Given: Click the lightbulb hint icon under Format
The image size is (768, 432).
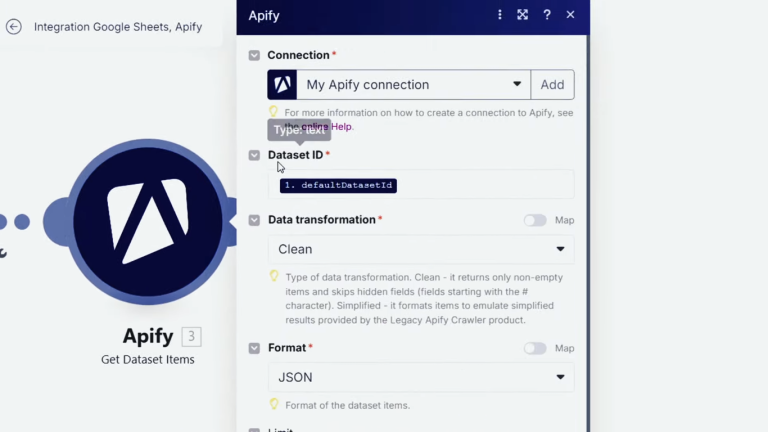Looking at the screenshot, I should click(274, 404).
